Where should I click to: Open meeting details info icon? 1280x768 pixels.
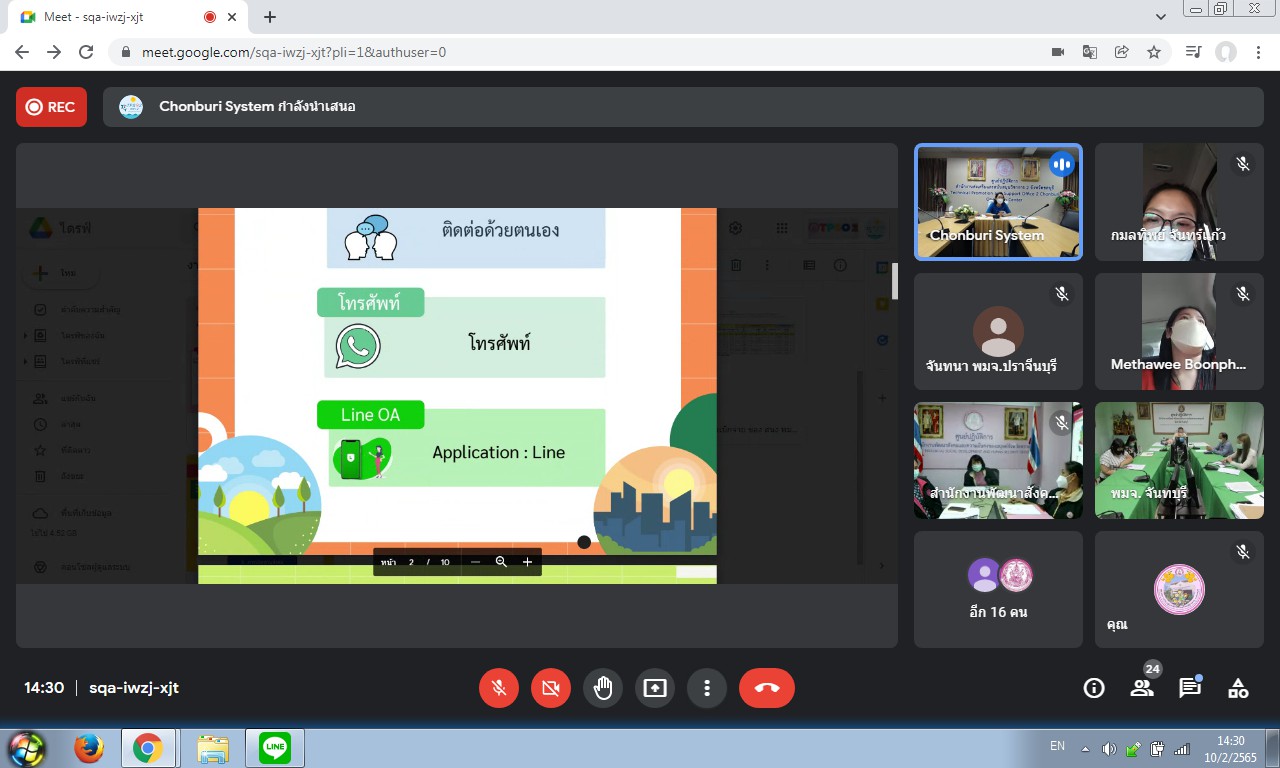(1094, 688)
